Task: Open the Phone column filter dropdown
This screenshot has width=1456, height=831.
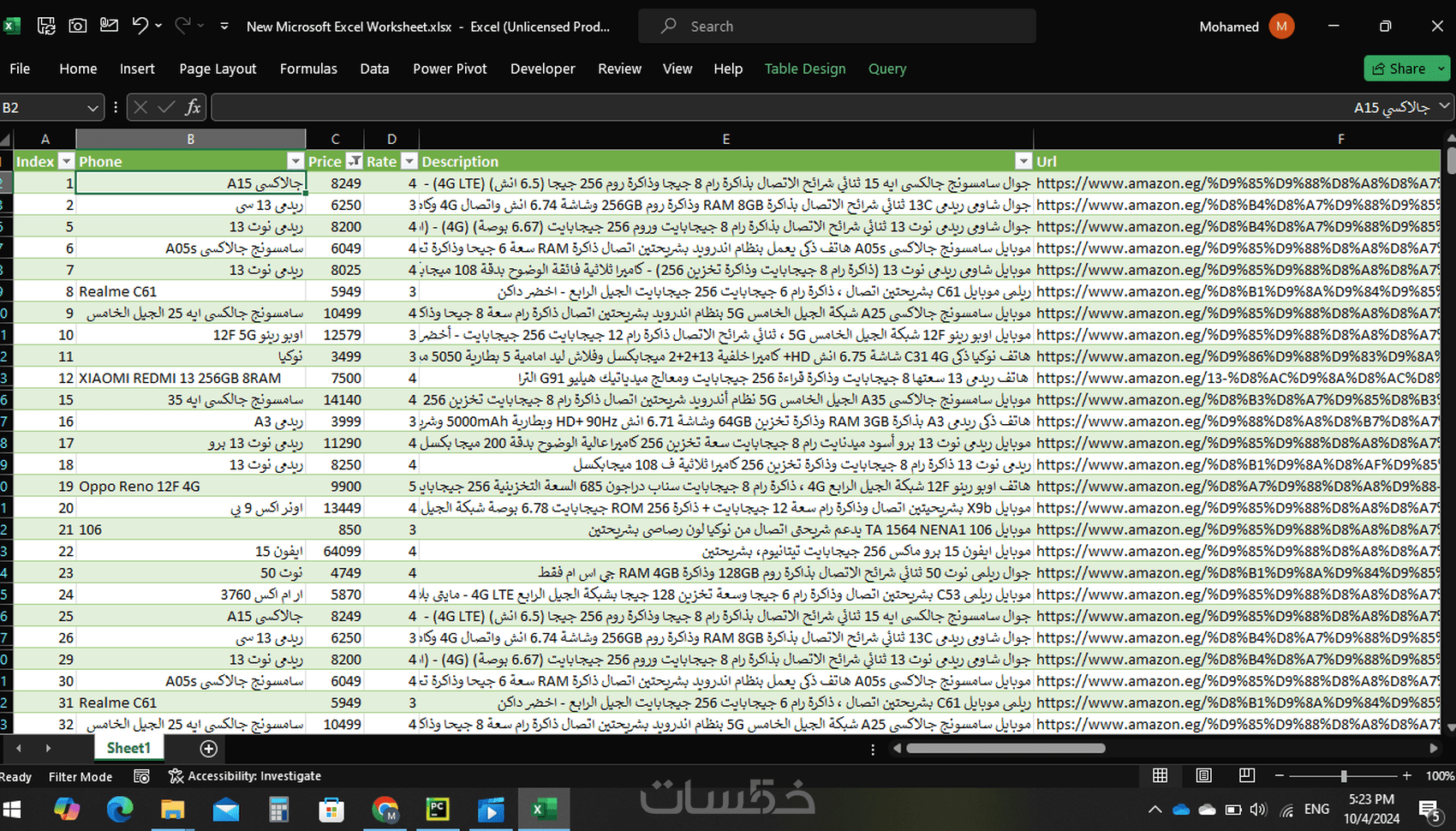Action: [x=295, y=161]
